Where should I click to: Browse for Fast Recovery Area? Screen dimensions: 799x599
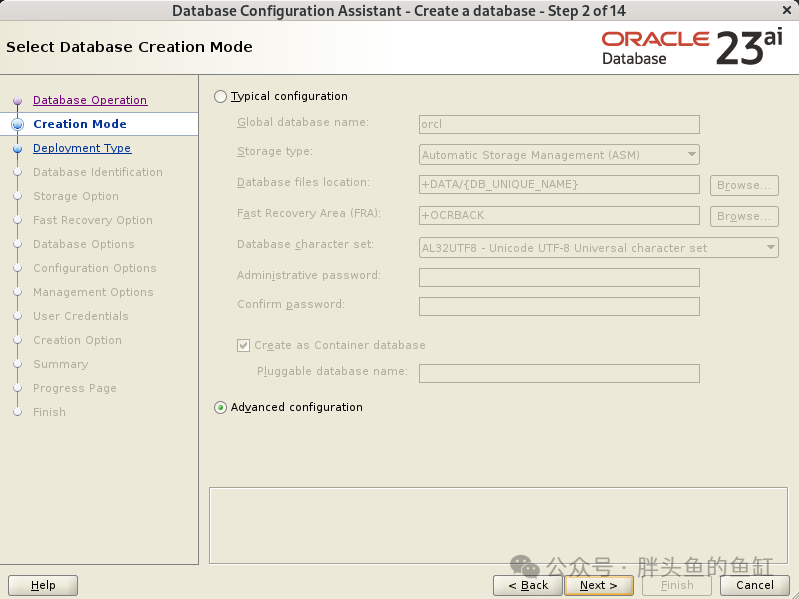tap(744, 216)
